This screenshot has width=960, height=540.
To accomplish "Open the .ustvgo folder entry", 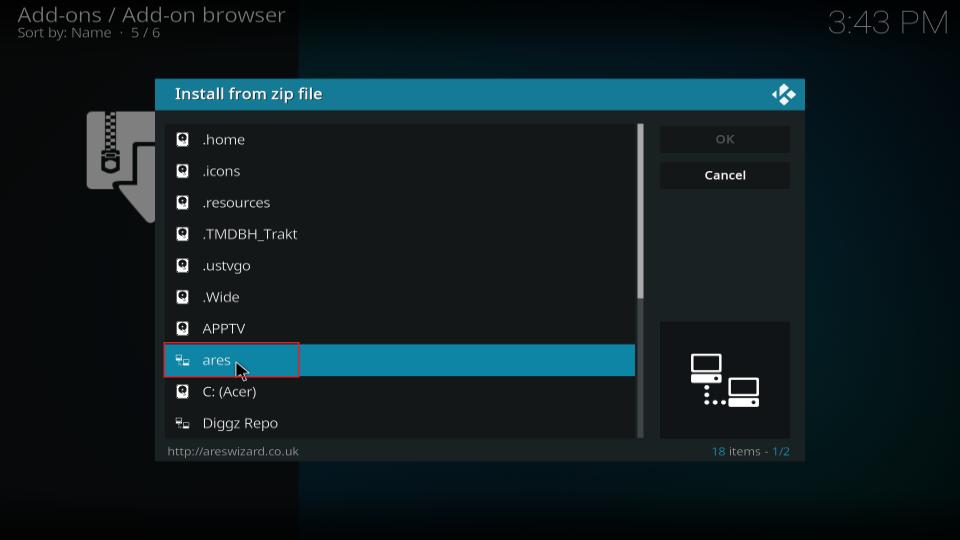I will click(x=400, y=266).
